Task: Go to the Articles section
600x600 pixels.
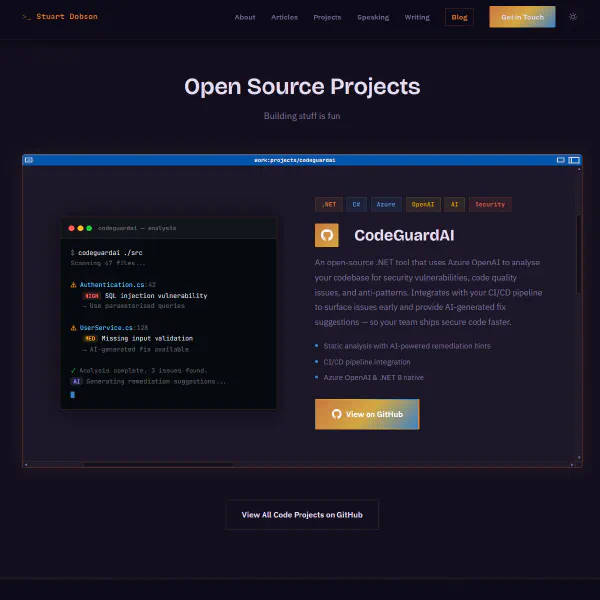Action: pos(284,17)
